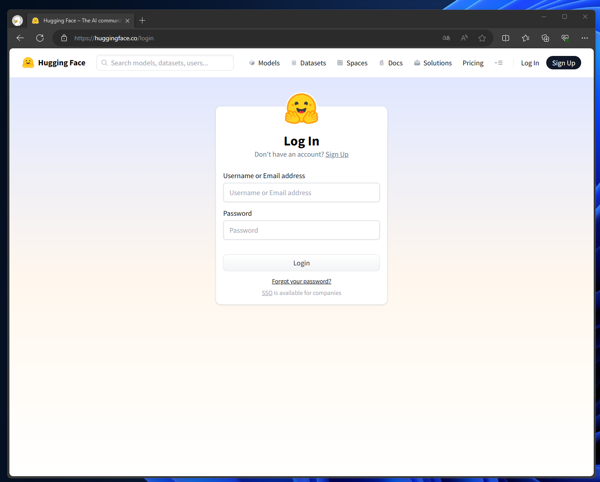The height and width of the screenshot is (482, 600).
Task: Open the Datasets page
Action: [308, 63]
